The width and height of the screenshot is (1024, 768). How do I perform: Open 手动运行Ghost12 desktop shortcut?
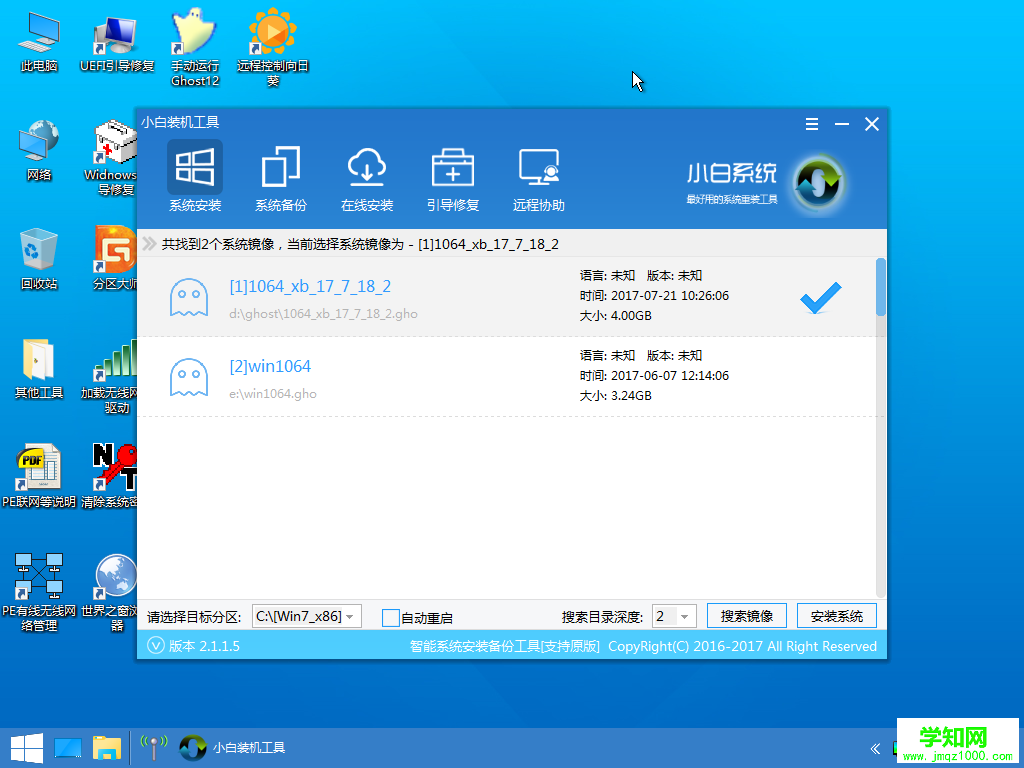(195, 48)
